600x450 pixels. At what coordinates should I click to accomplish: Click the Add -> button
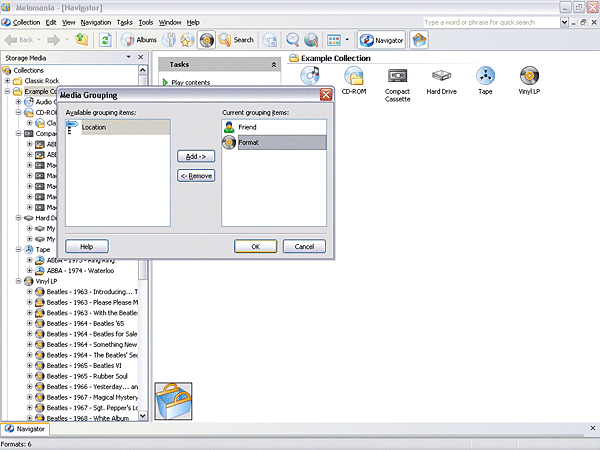(195, 156)
